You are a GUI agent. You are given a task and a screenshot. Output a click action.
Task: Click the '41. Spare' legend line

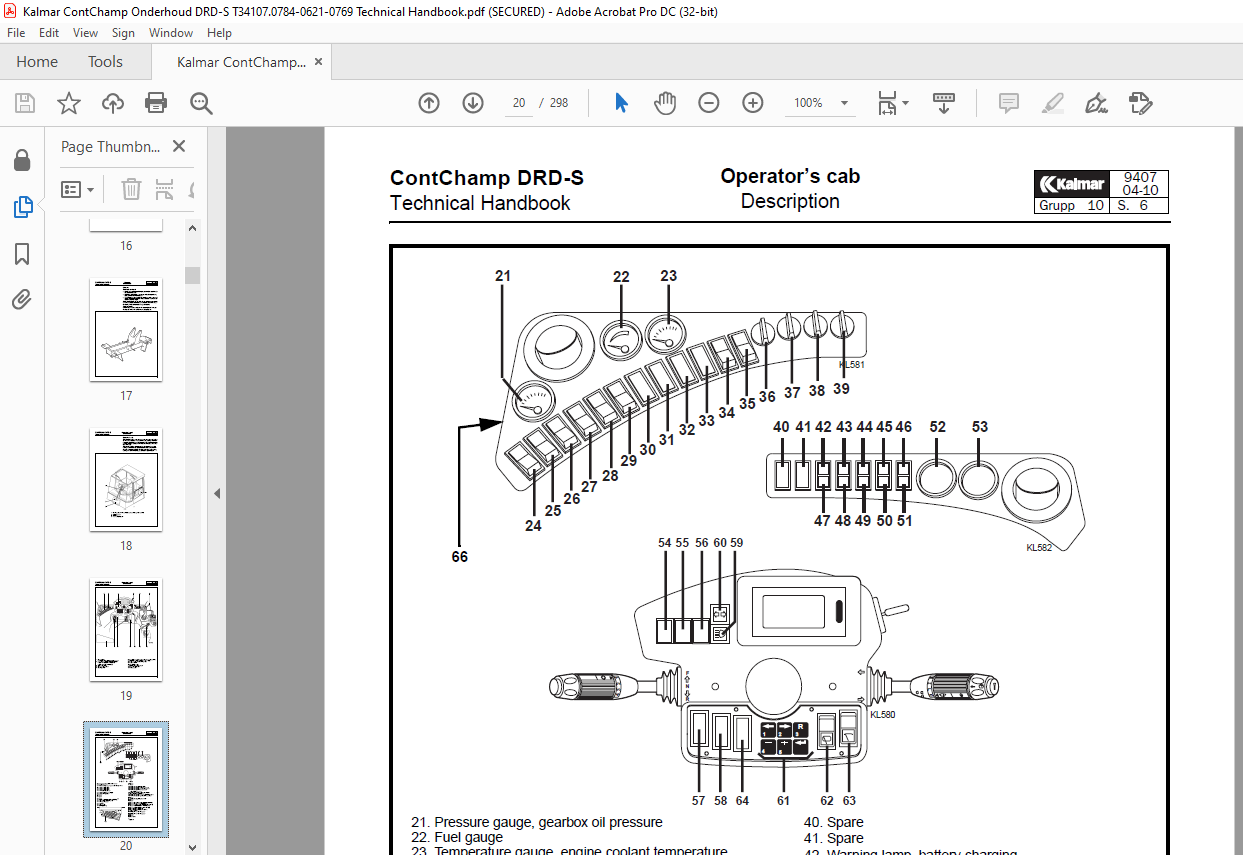tap(834, 838)
